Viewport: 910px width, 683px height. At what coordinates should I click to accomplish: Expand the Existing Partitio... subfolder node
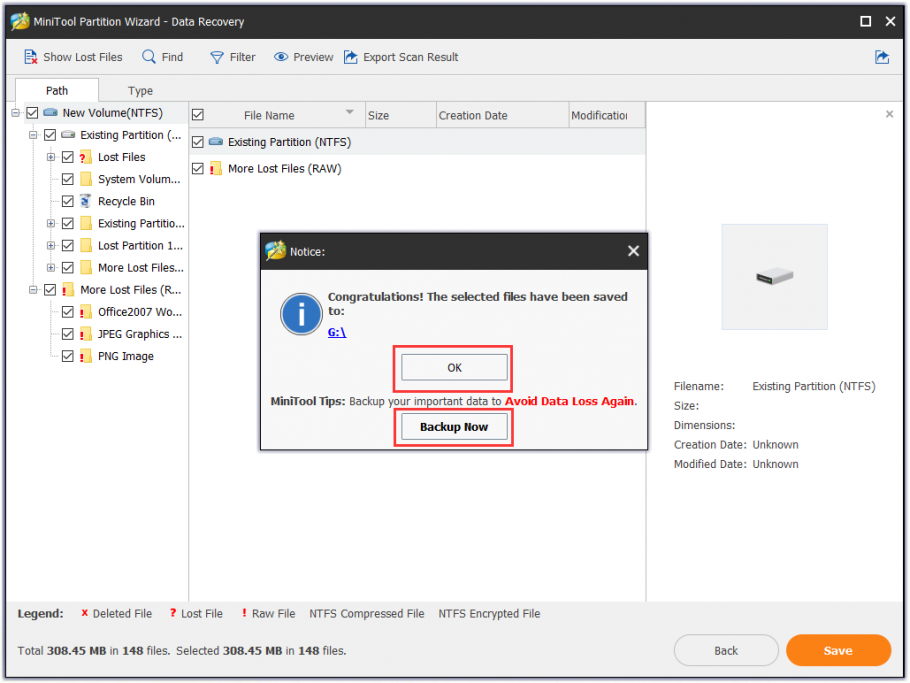coord(51,223)
